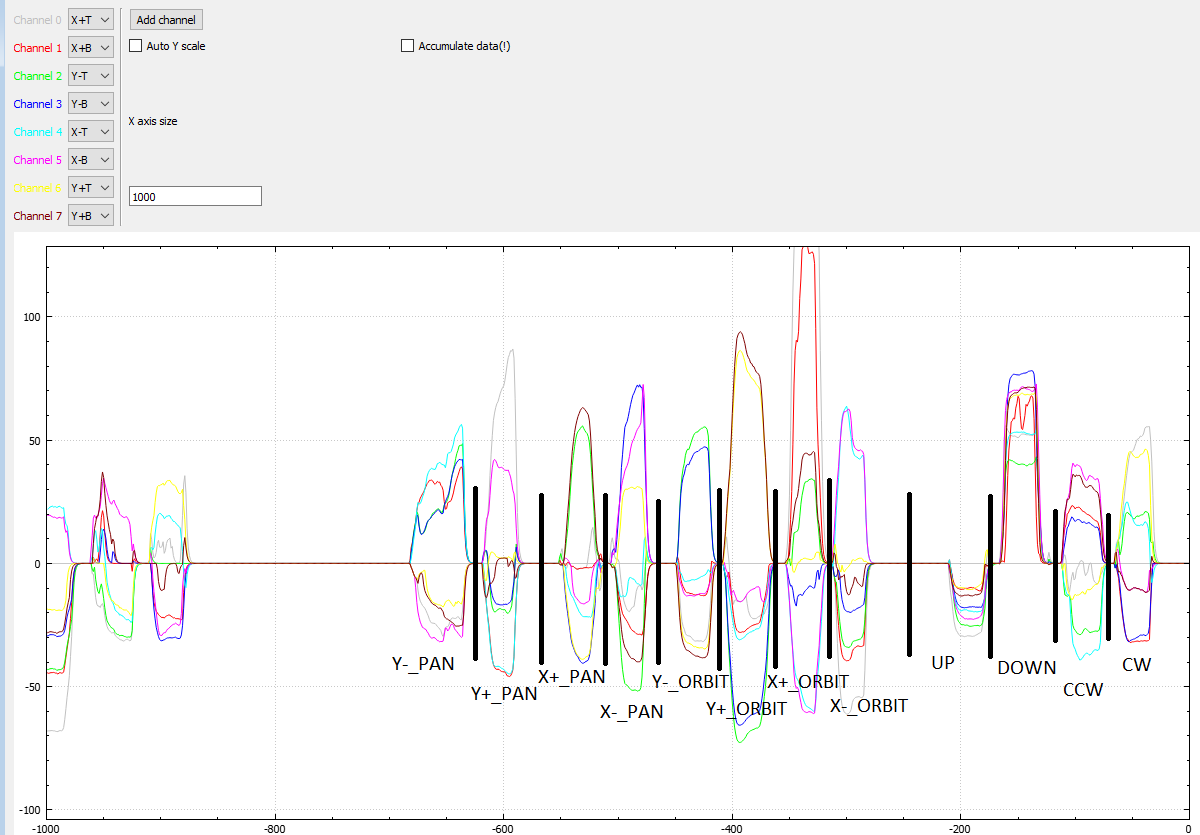
Task: Open the Channel 1 X+B dropdown
Action: click(90, 47)
